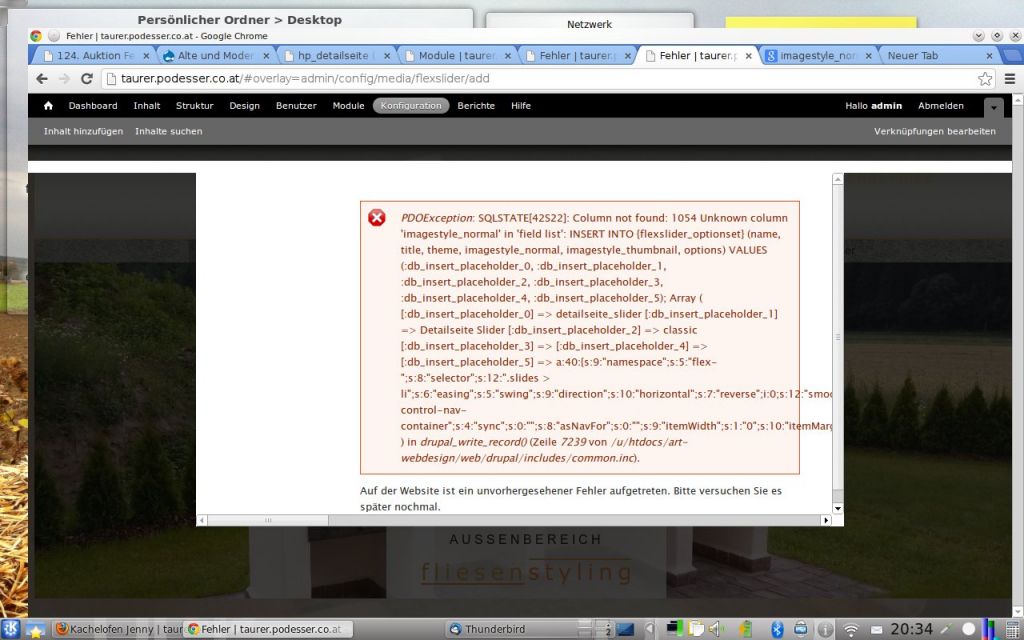Open the Konfiguration admin menu
The image size is (1024, 640).
tap(411, 106)
